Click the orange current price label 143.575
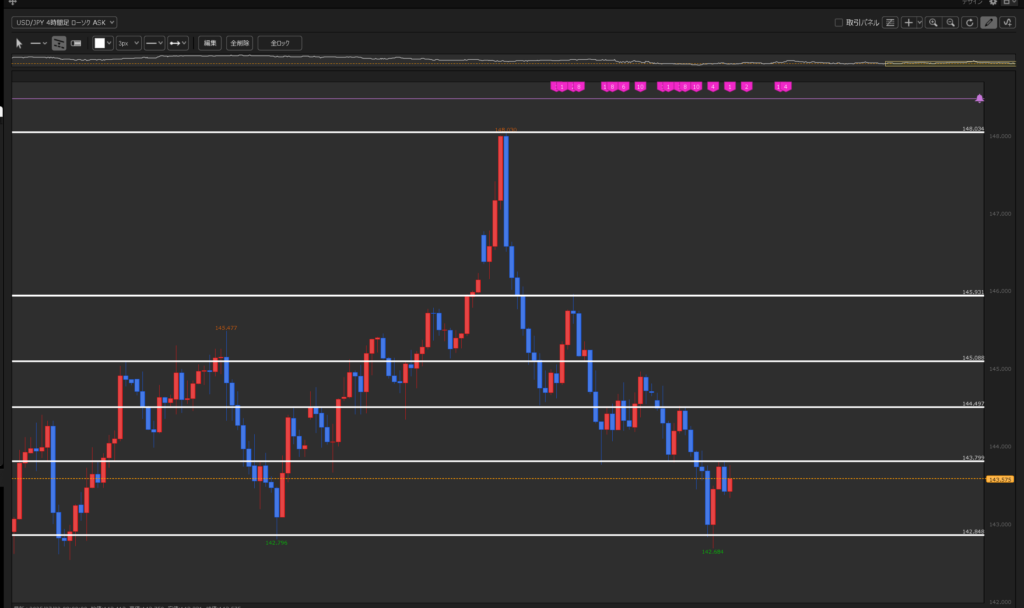 pos(999,479)
